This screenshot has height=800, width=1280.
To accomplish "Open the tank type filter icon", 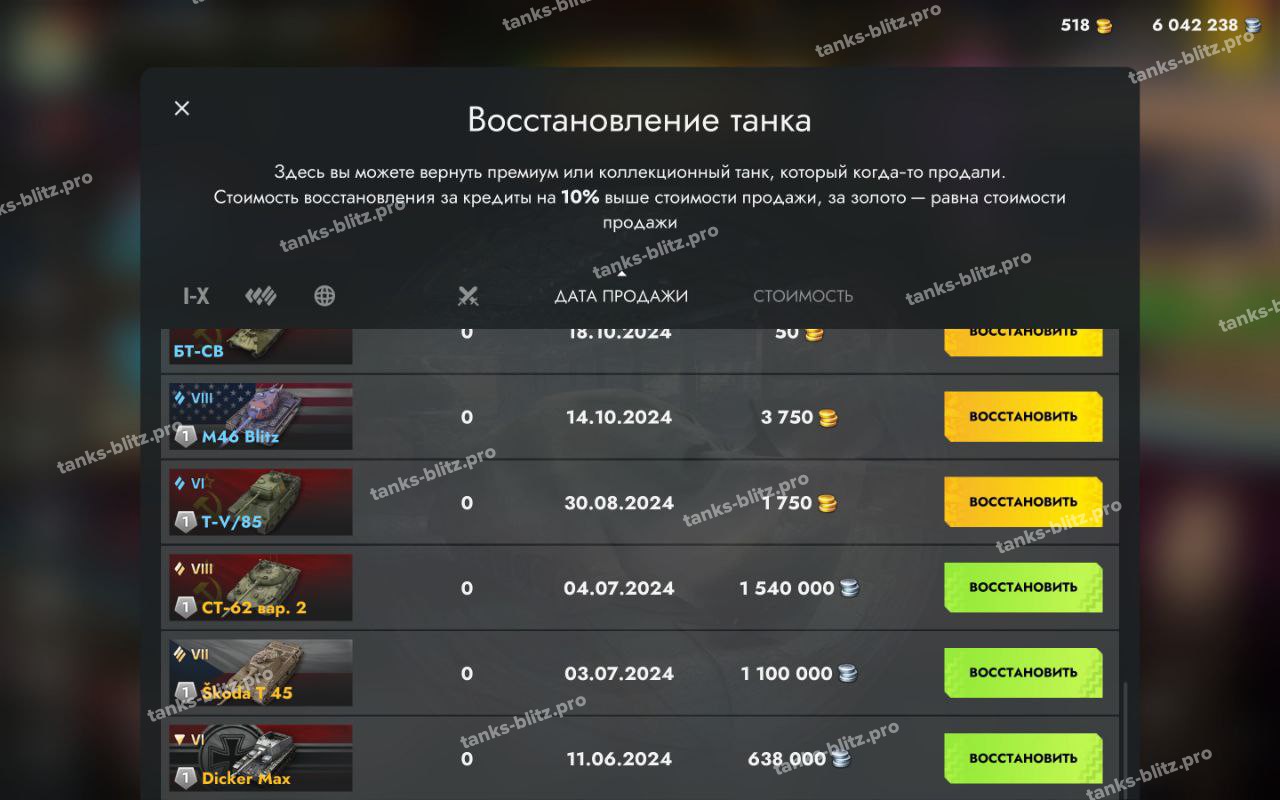I will coord(260,296).
